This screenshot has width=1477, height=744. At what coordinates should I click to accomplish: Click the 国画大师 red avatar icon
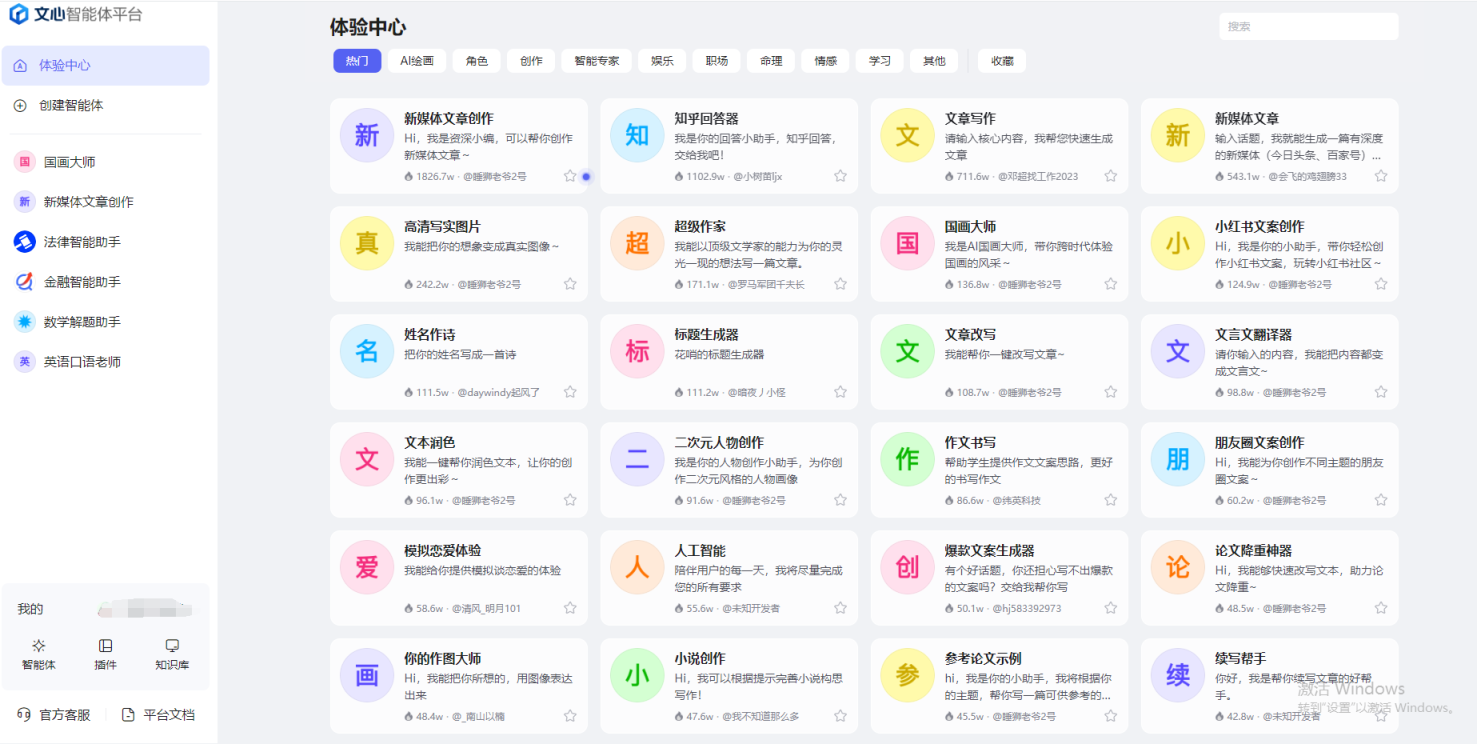[x=906, y=243]
